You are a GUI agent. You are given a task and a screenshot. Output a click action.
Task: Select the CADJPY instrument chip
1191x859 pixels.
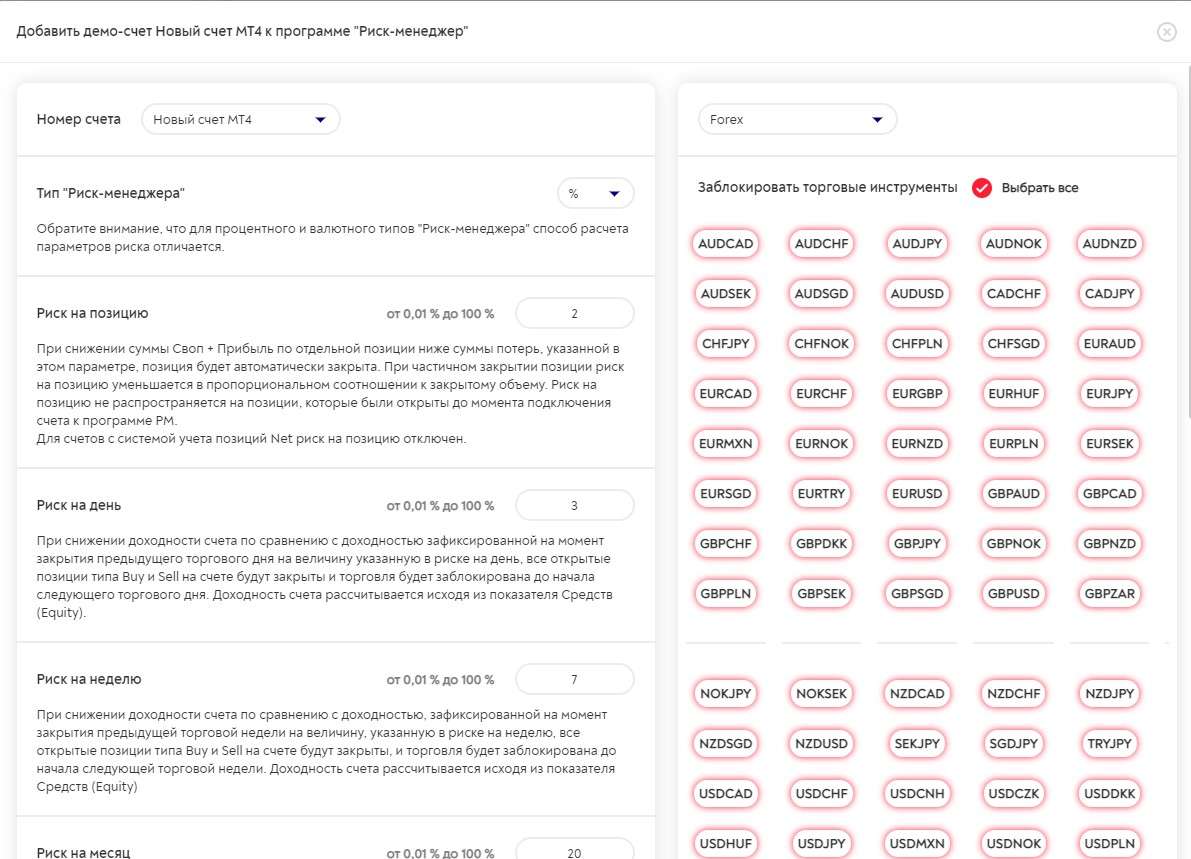pyautogui.click(x=1110, y=294)
